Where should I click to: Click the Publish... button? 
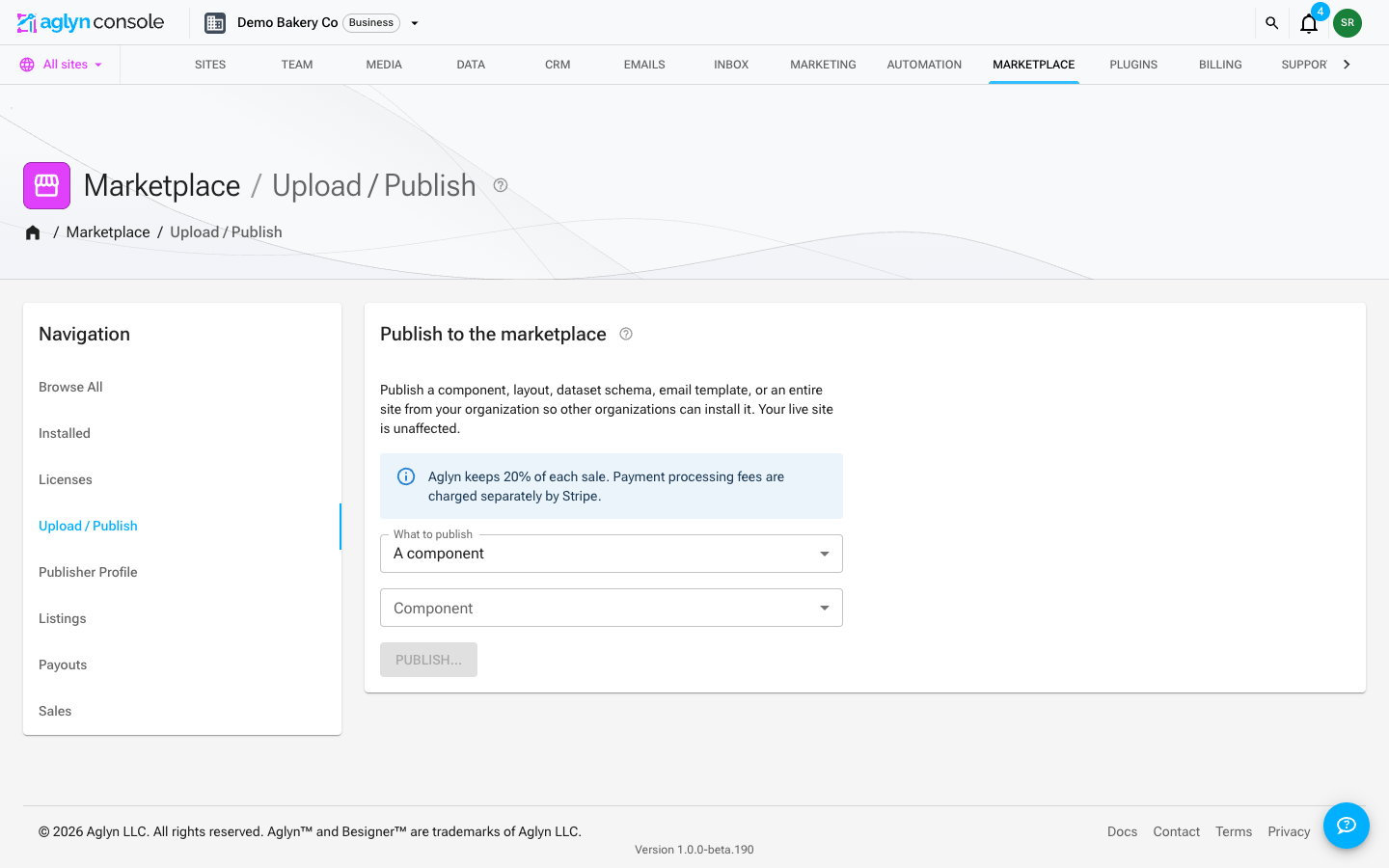tap(428, 660)
